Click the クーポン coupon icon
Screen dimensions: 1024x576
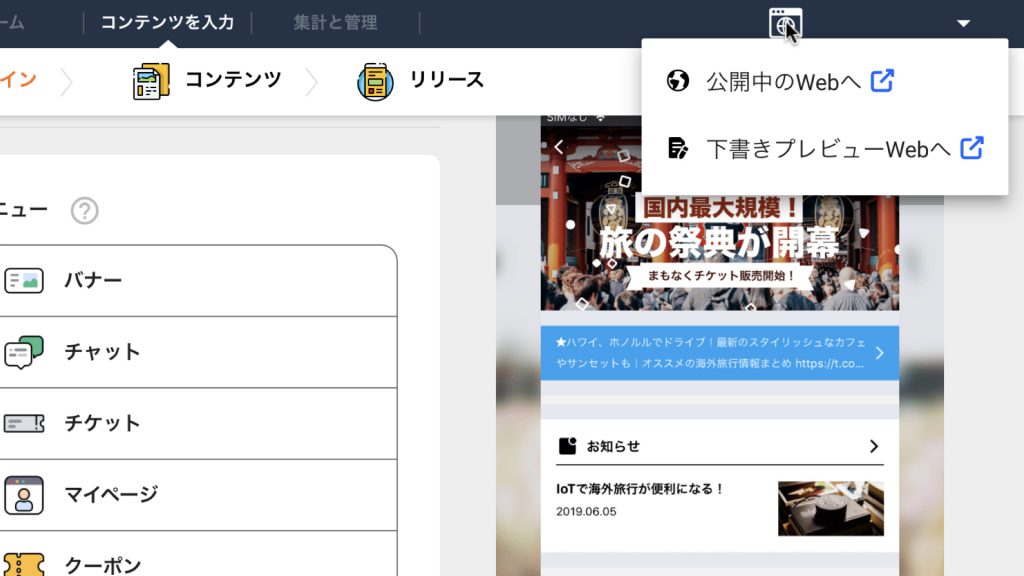[x=24, y=565]
